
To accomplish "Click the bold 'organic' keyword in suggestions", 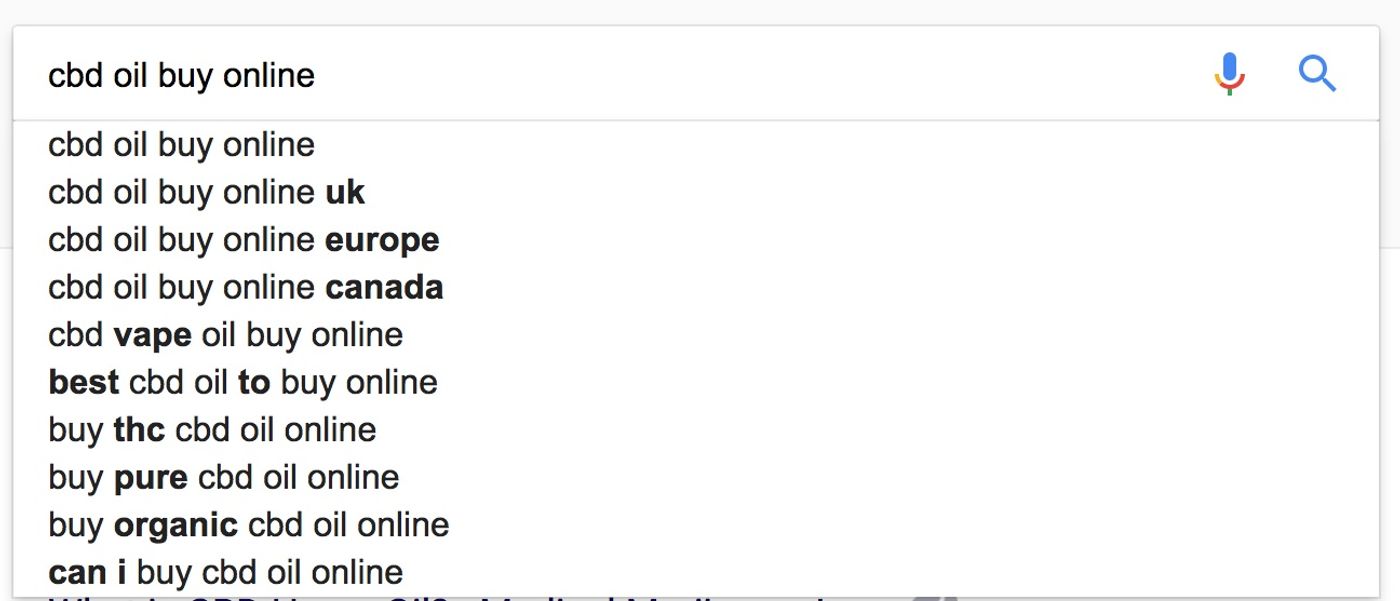I will pyautogui.click(x=176, y=526).
